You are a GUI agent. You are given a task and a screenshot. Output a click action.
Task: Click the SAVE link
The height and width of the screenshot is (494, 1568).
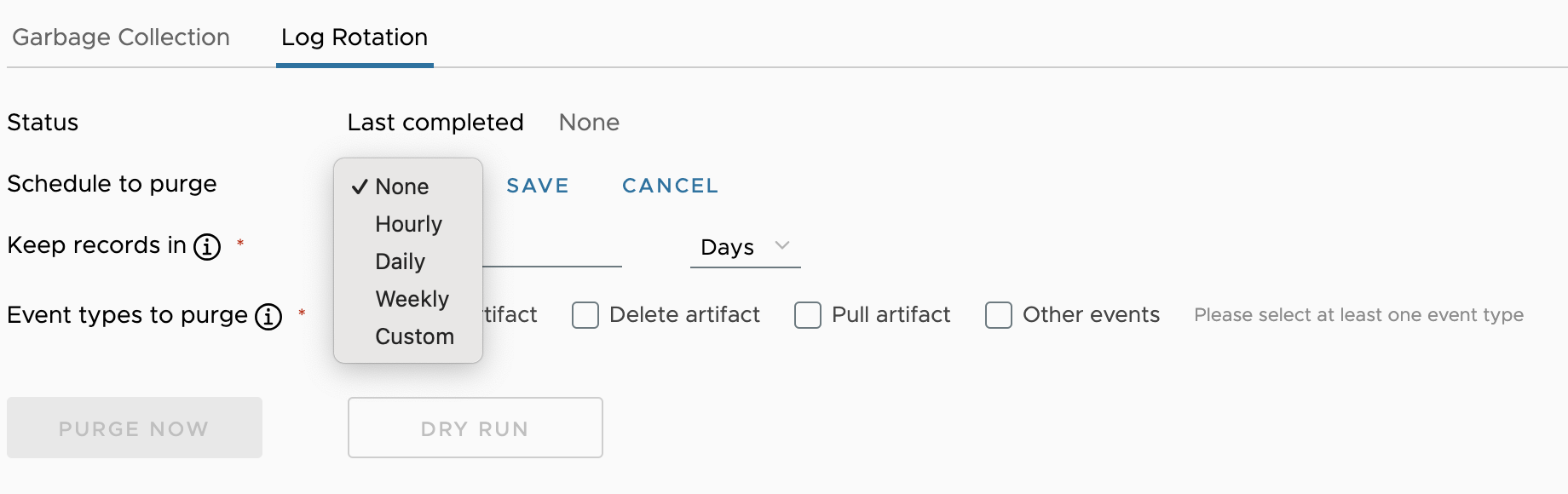pos(538,185)
